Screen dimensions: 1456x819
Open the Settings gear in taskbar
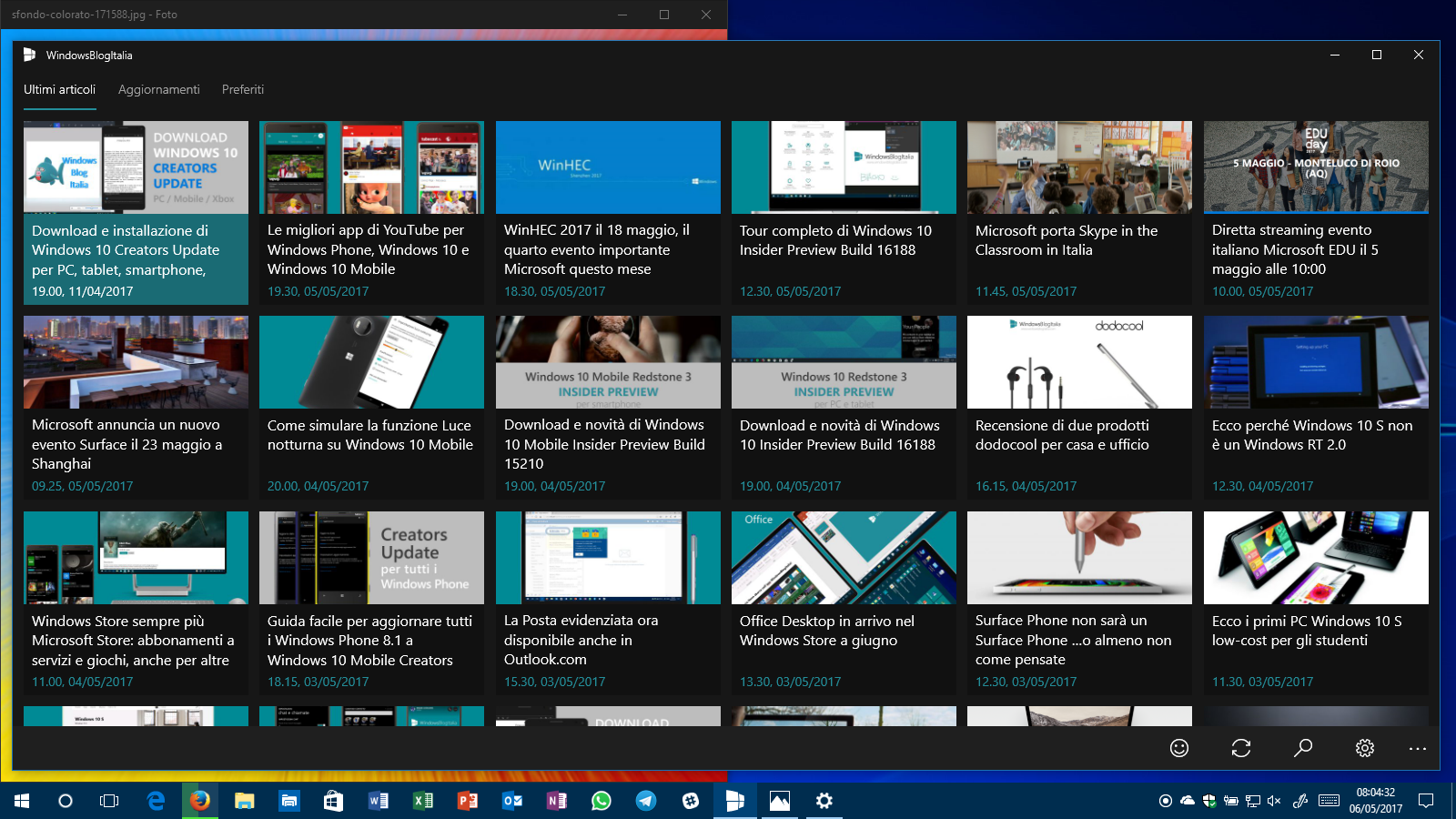824,801
